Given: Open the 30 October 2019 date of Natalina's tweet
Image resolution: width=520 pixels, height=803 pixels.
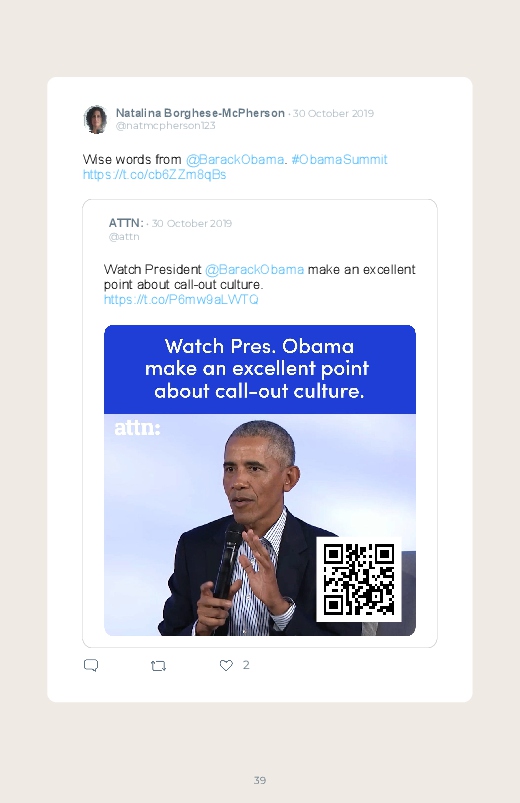Looking at the screenshot, I should (x=333, y=113).
